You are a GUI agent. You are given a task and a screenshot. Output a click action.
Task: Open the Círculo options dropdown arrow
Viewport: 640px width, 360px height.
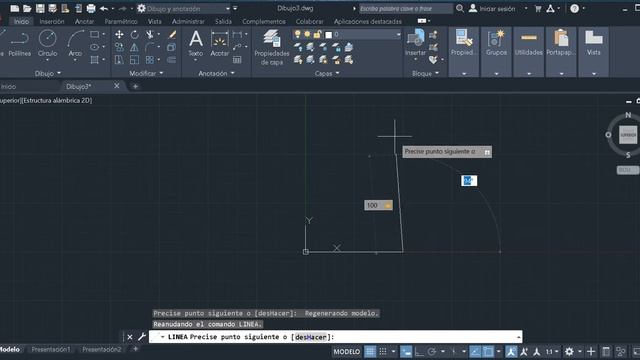(47, 60)
